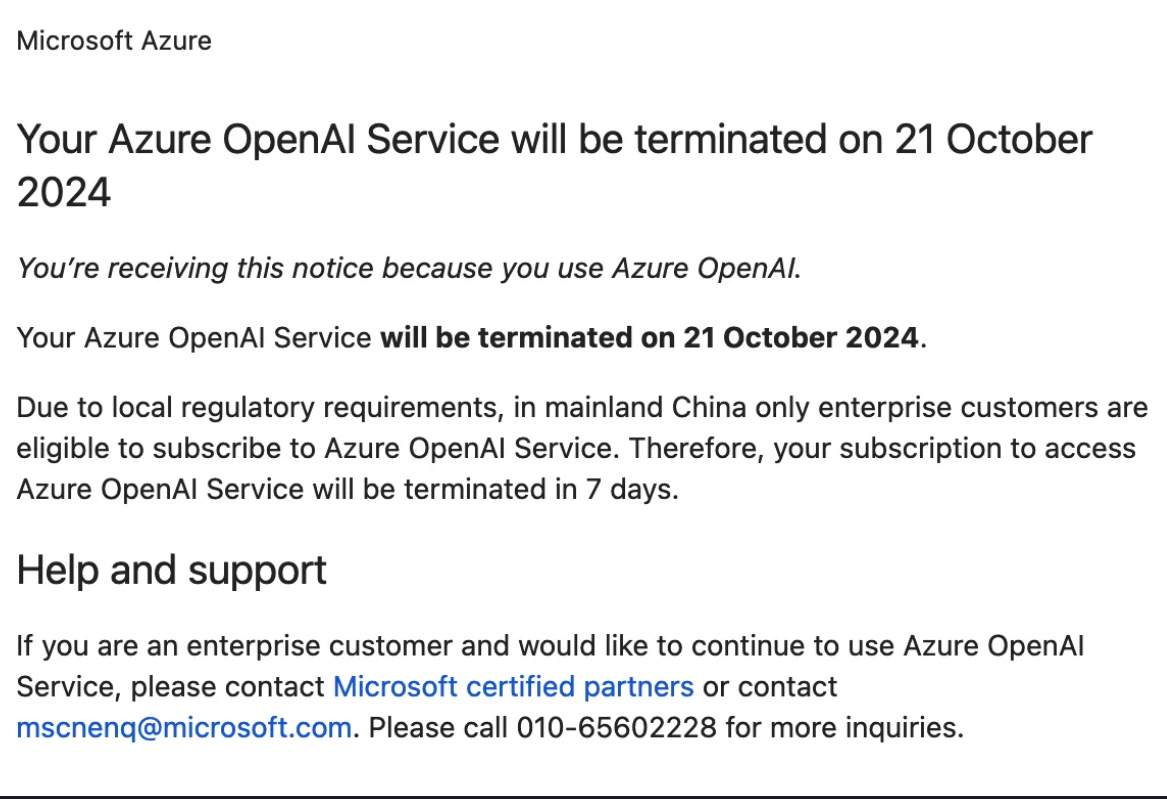The image size is (1167, 799).
Task: Click the horizontal divider at the bottom
Action: click(583, 796)
